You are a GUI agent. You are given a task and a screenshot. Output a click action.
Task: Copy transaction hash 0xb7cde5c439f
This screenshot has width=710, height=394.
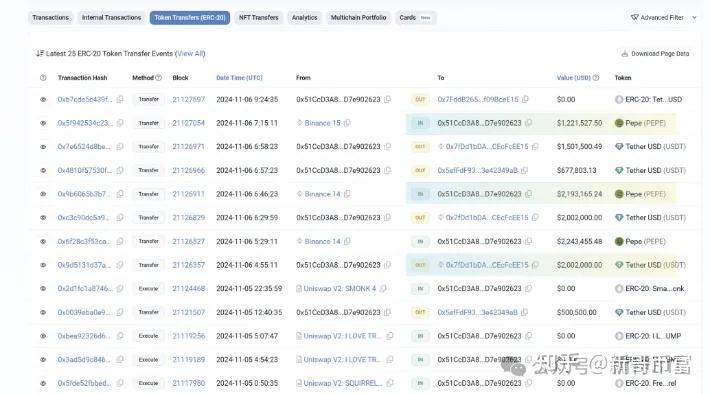120,100
